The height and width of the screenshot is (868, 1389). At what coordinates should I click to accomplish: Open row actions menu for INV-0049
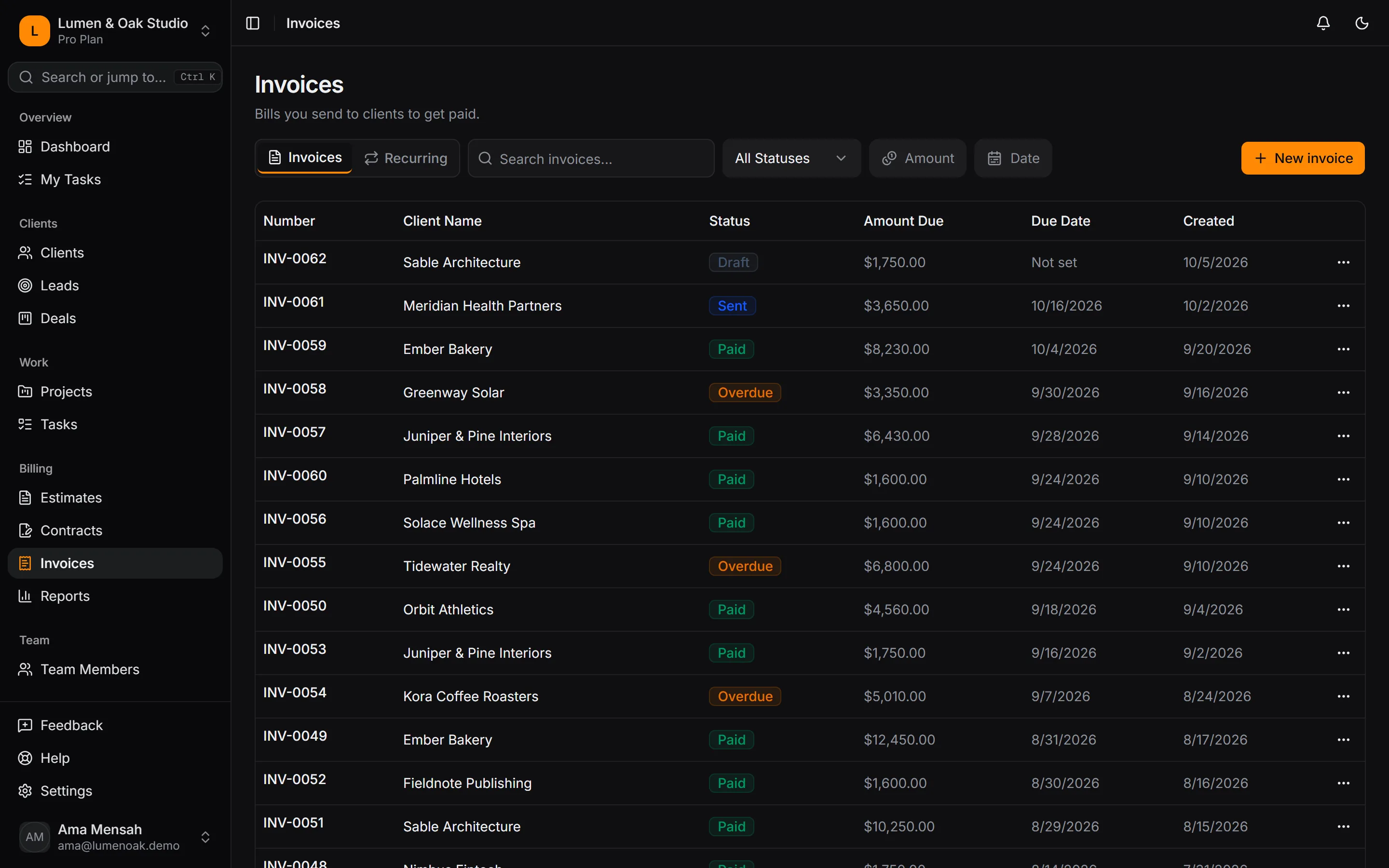click(1343, 740)
